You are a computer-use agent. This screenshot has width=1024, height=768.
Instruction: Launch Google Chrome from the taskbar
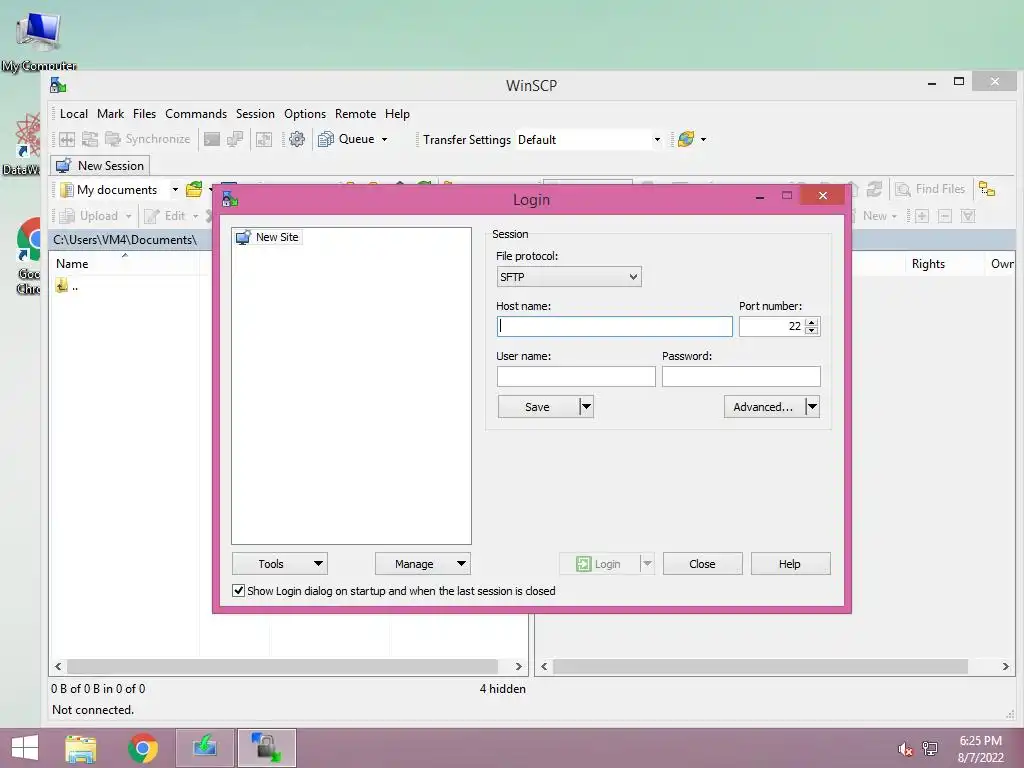pos(142,748)
